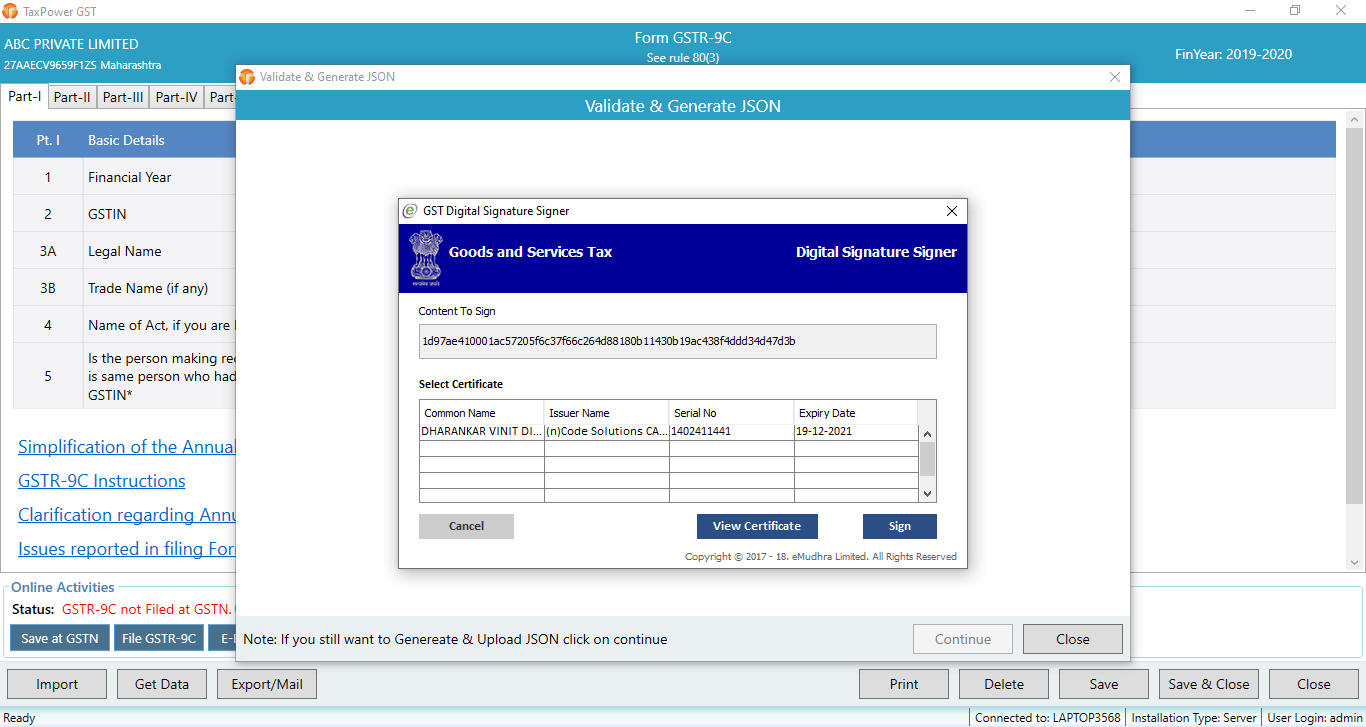Image resolution: width=1366 pixels, height=727 pixels.
Task: Minimize the TaxPower GST window
Action: [x=1250, y=11]
